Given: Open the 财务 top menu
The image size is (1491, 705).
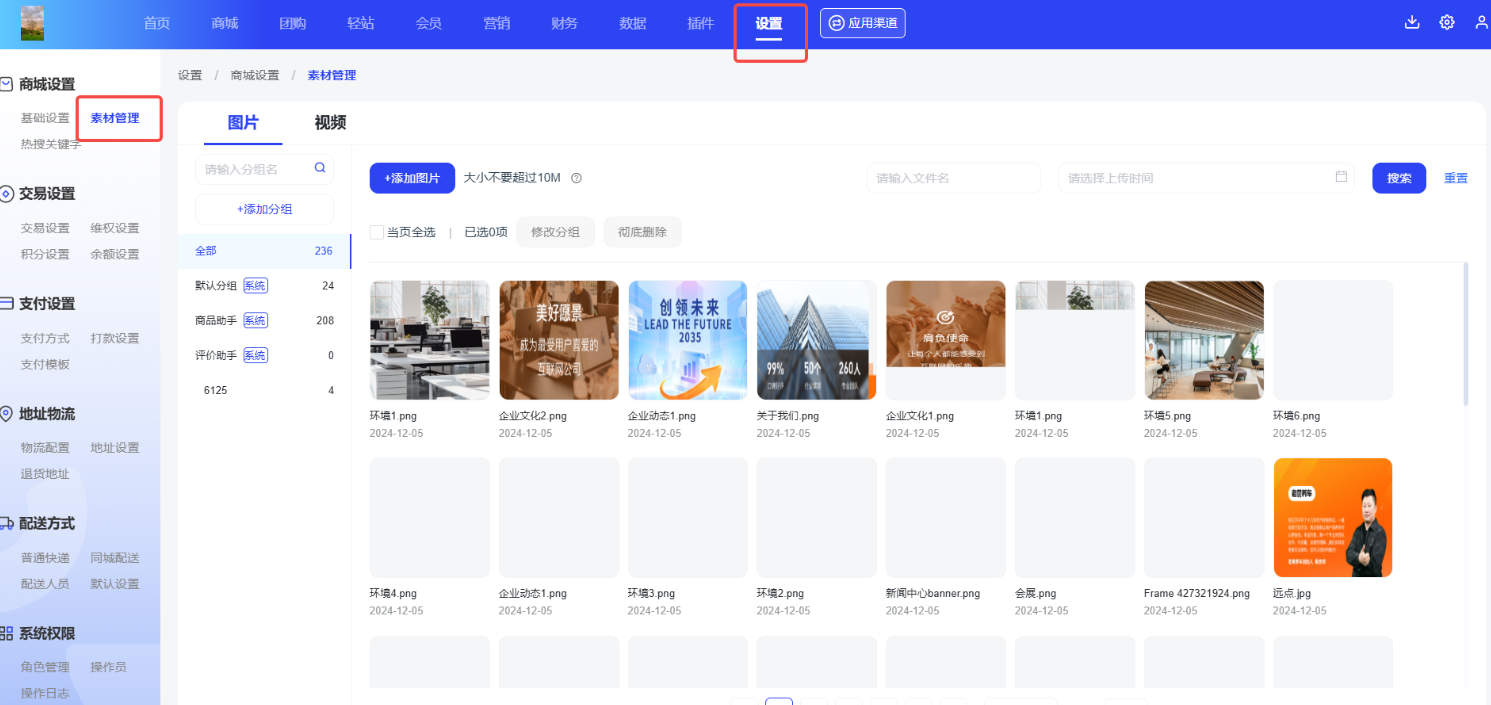Looking at the screenshot, I should [564, 23].
